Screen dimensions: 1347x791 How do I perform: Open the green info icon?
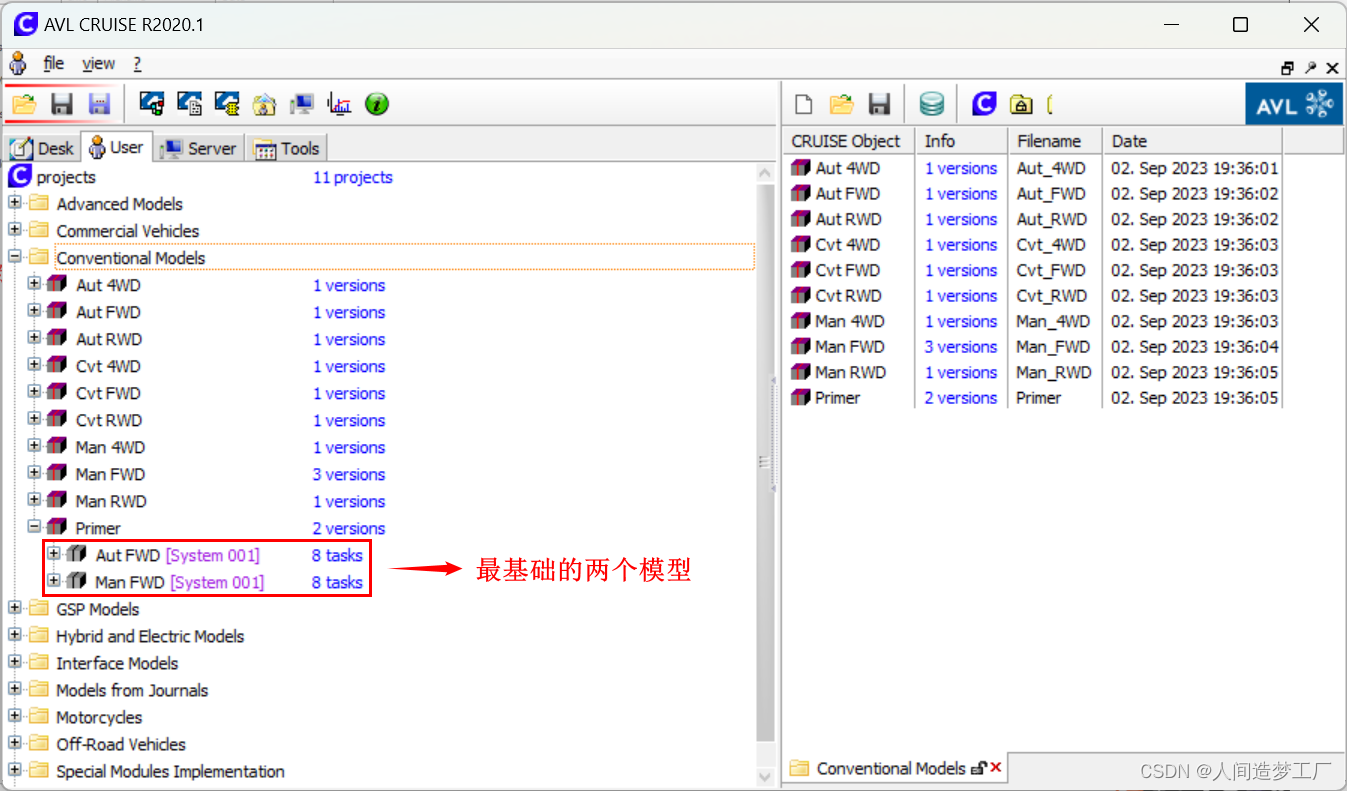377,103
